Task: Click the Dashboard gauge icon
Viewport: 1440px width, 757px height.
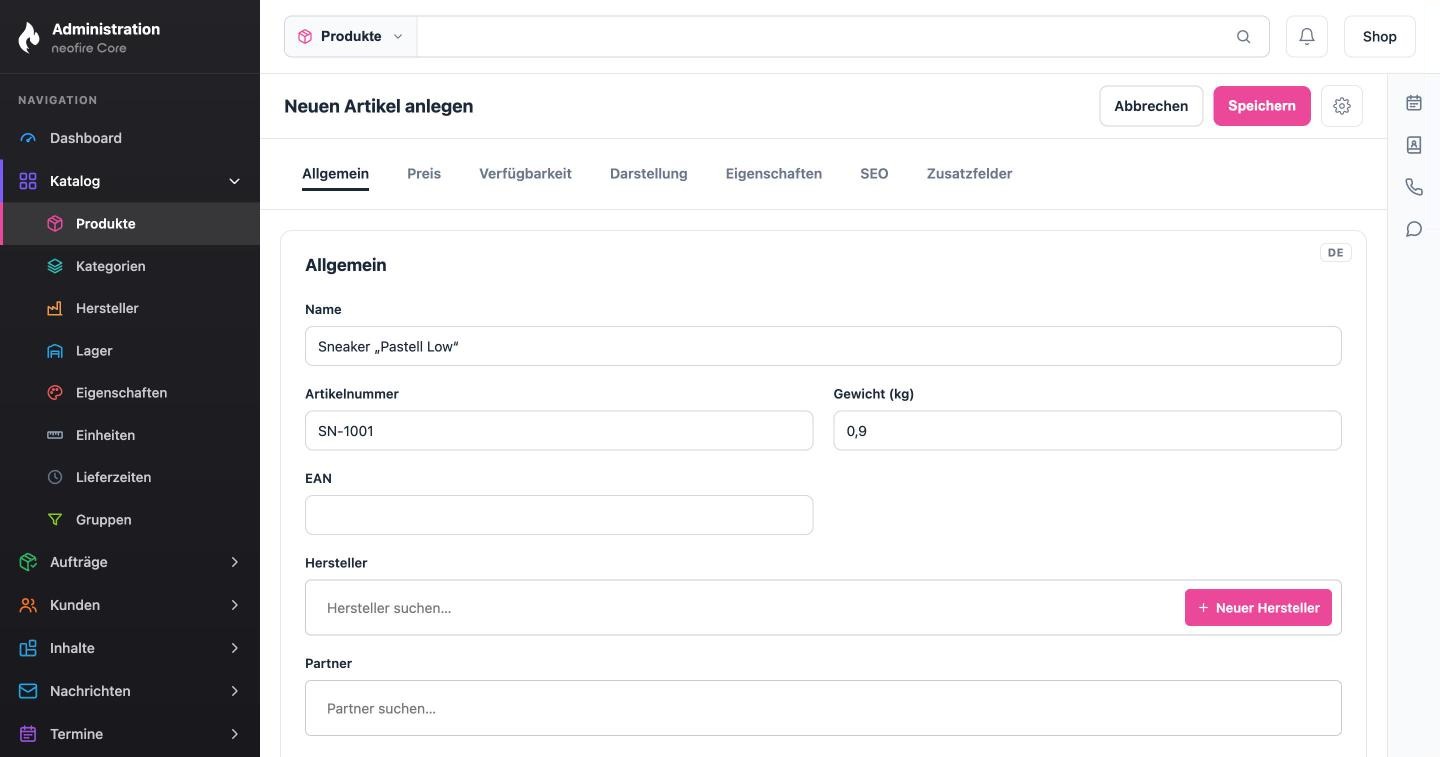Action: [x=28, y=138]
